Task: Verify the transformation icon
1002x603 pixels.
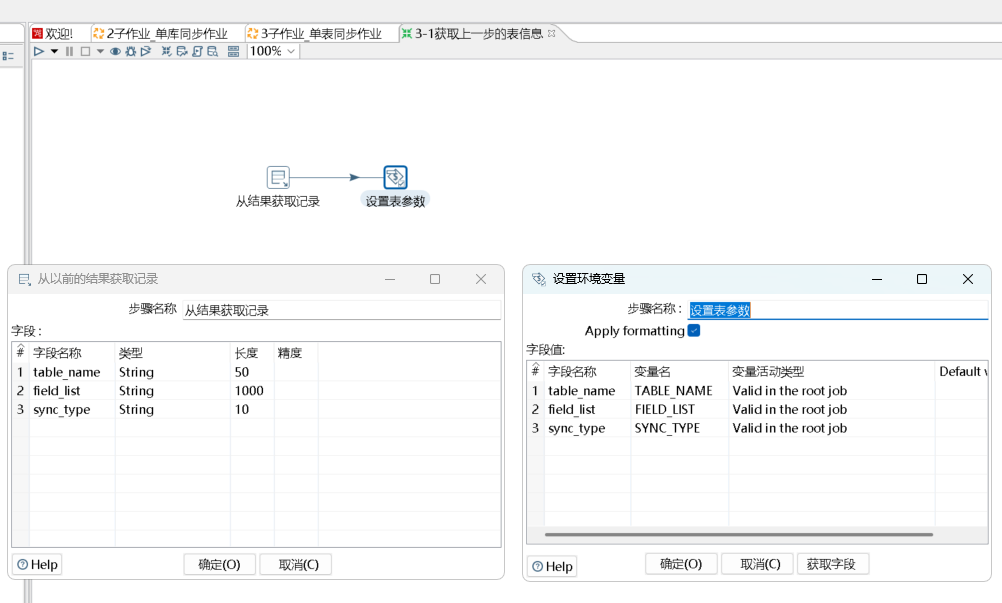Action: 167,51
